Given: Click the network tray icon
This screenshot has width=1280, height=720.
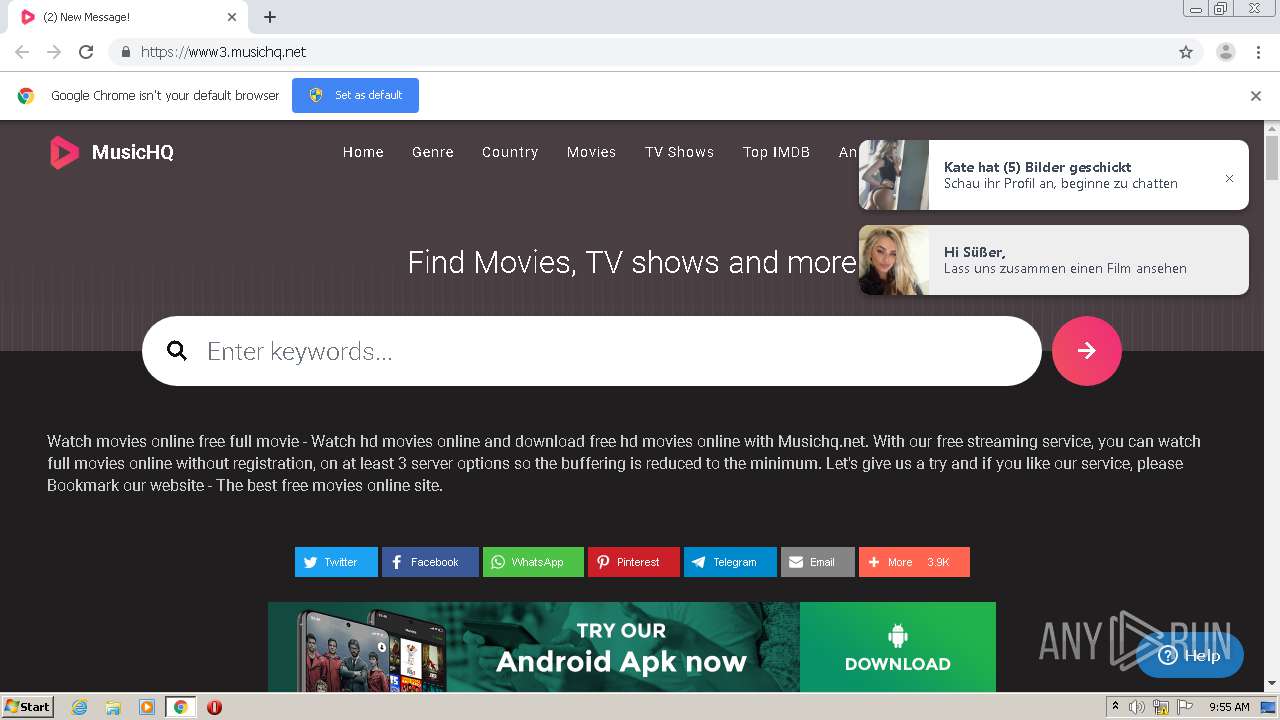Looking at the screenshot, I should click(x=1161, y=707).
